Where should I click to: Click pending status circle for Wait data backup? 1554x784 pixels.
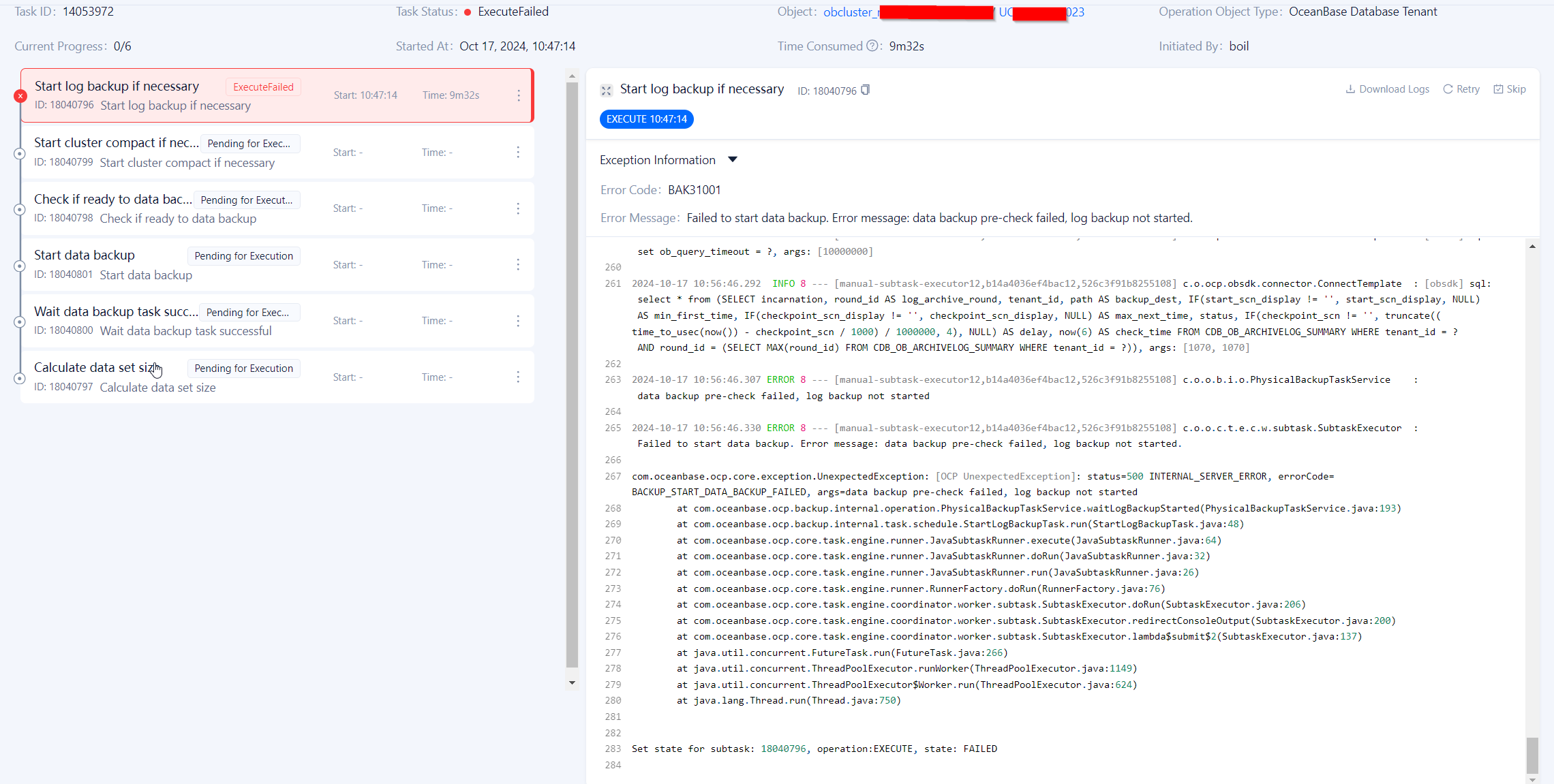pyautogui.click(x=20, y=322)
